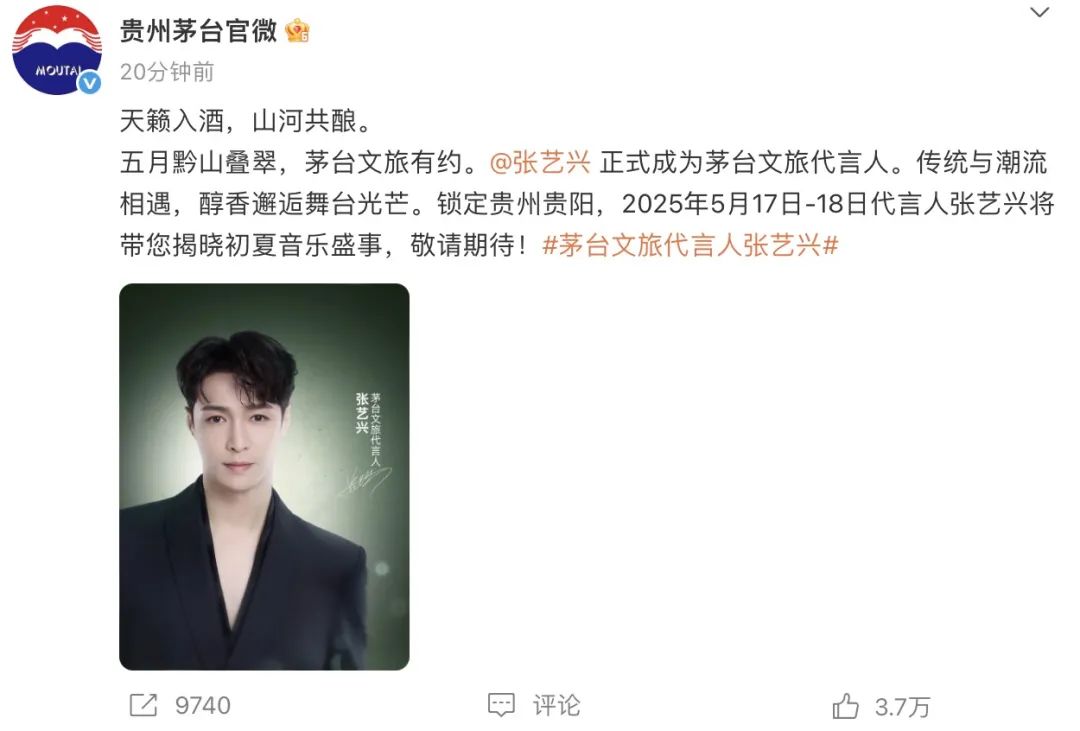Expand the post options chevron
This screenshot has height=731, width=1080.
(1039, 12)
